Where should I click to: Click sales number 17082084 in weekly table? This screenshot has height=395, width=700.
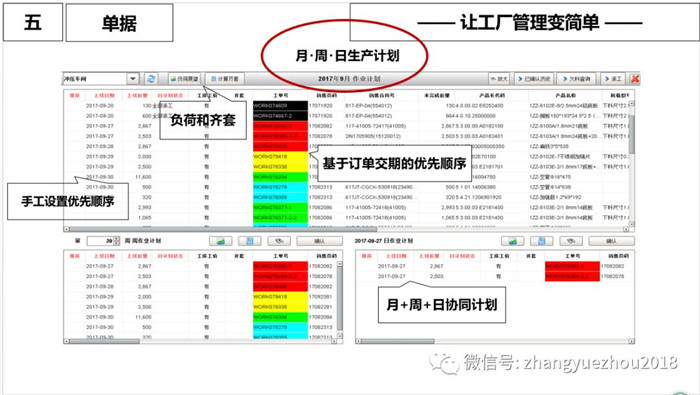(x=321, y=317)
